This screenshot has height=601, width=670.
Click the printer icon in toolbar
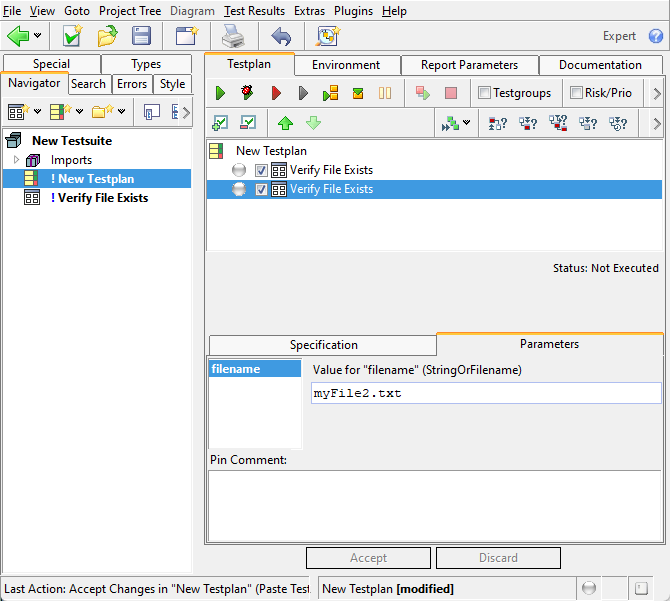pos(232,36)
